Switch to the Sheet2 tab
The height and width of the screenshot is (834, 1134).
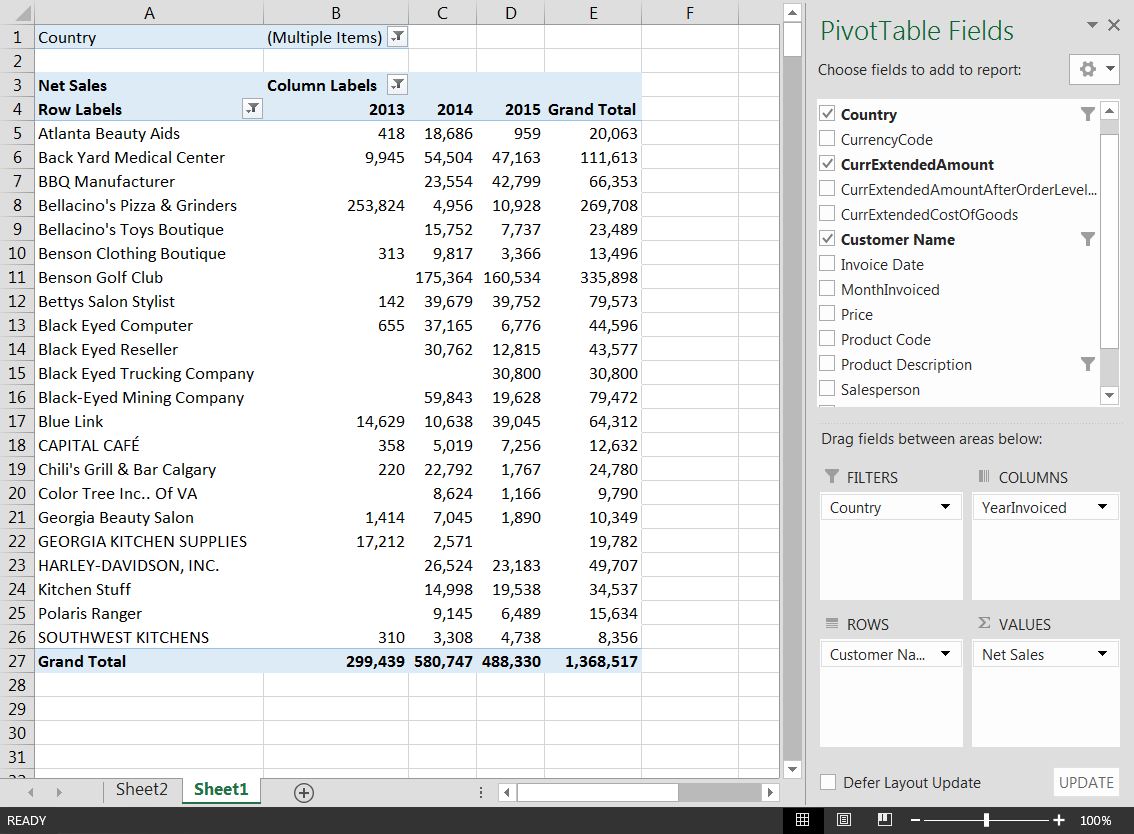click(x=141, y=789)
